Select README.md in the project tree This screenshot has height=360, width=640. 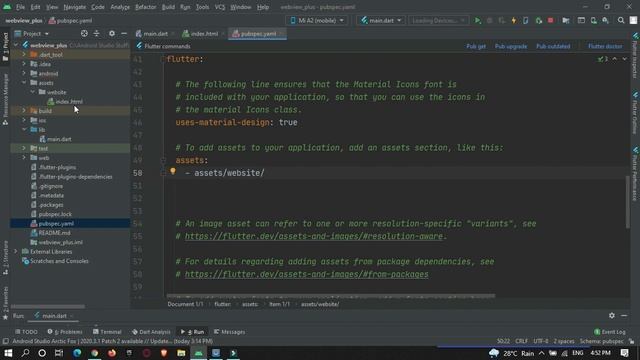tap(54, 233)
